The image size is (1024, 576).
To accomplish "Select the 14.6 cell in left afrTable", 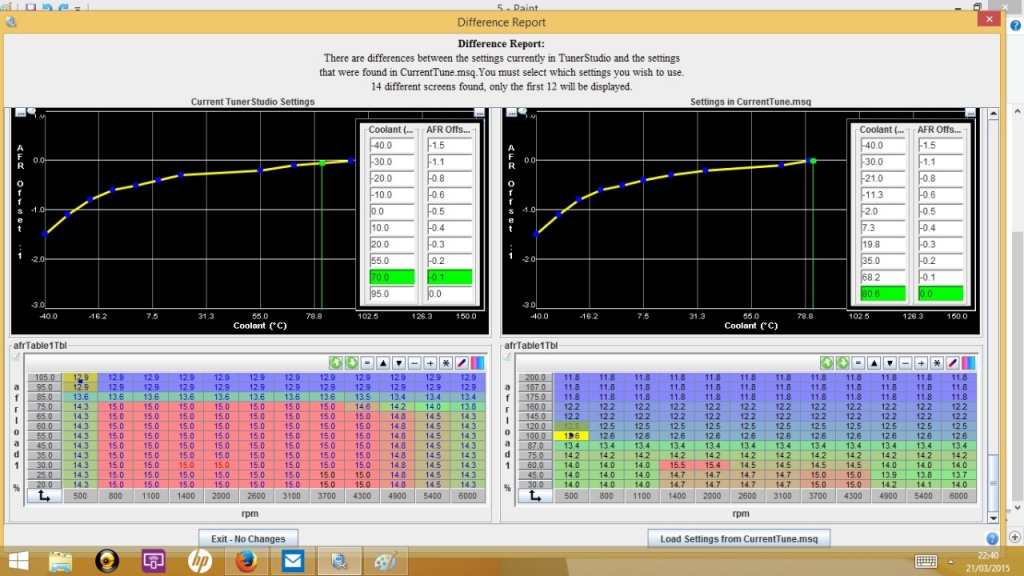I will 362,406.
